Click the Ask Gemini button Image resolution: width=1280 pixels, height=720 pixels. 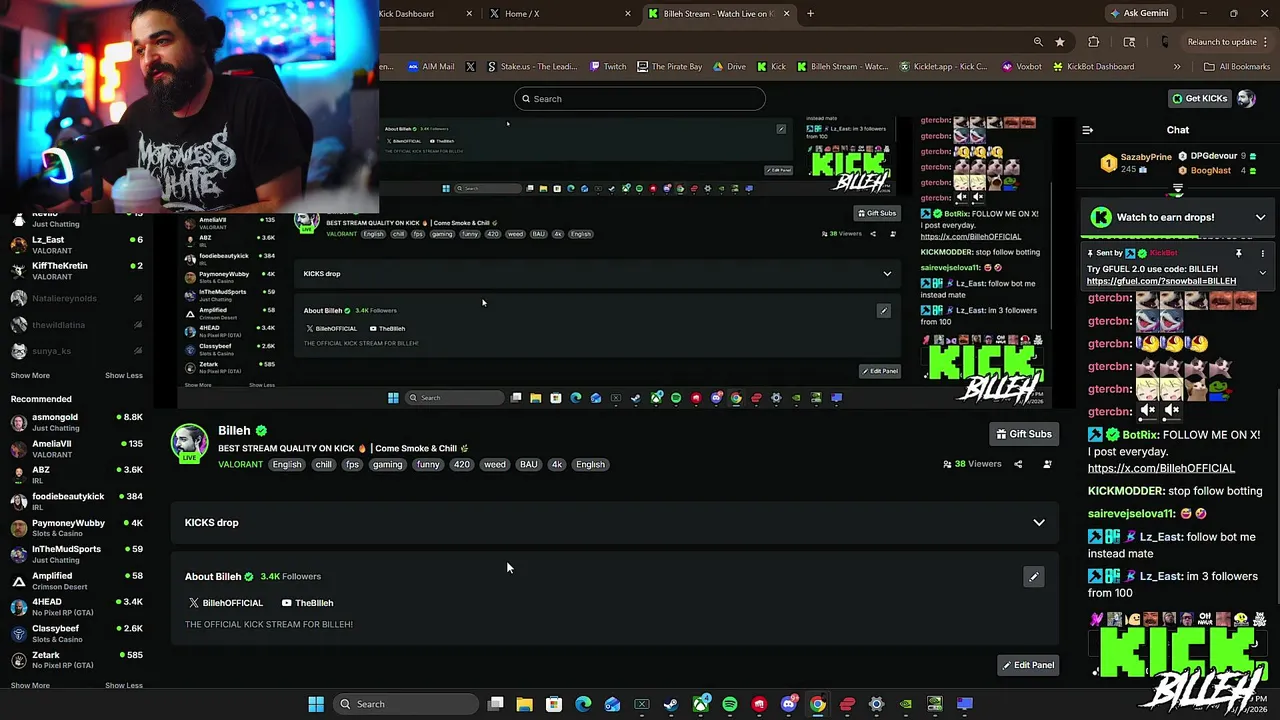pyautogui.click(x=1138, y=14)
